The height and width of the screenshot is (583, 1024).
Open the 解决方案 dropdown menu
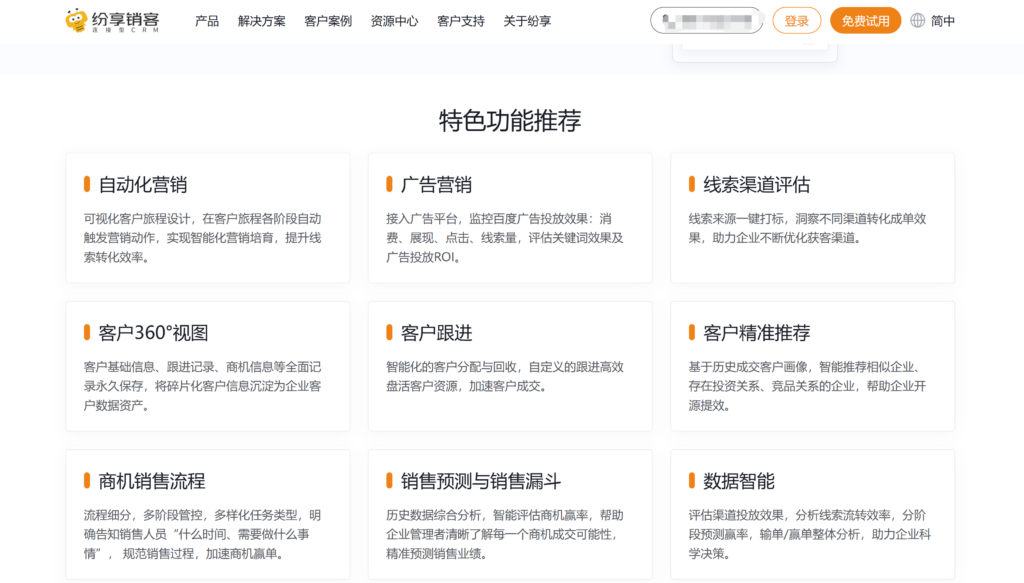260,20
